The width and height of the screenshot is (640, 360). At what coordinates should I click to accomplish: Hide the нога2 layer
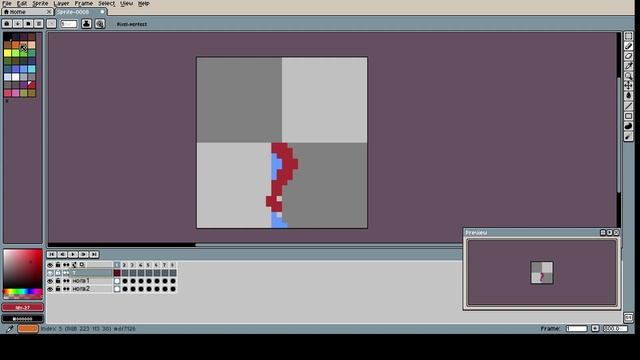(50, 289)
